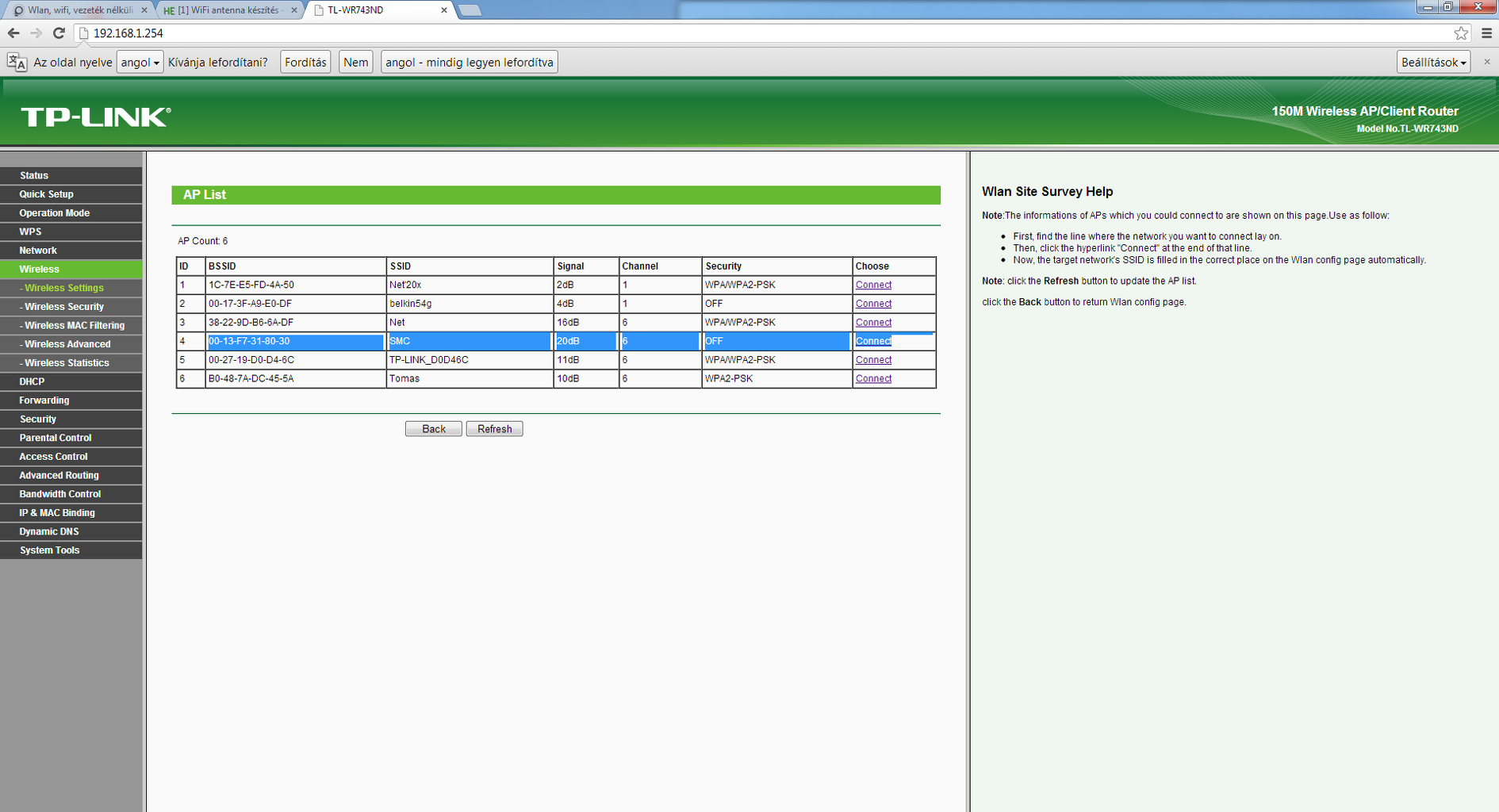This screenshot has width=1499, height=812.
Task: Open Wireless MAC Filtering submenu
Action: tap(71, 326)
